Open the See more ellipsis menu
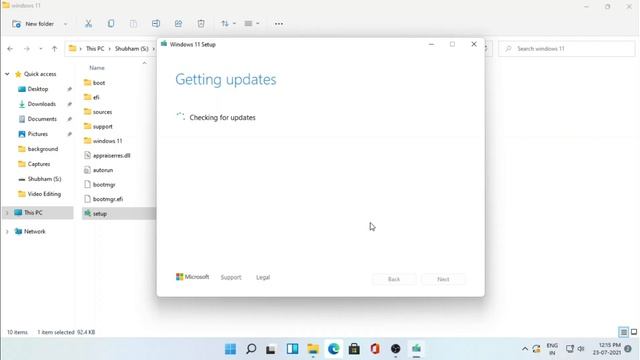The width and height of the screenshot is (640, 360). click(279, 24)
